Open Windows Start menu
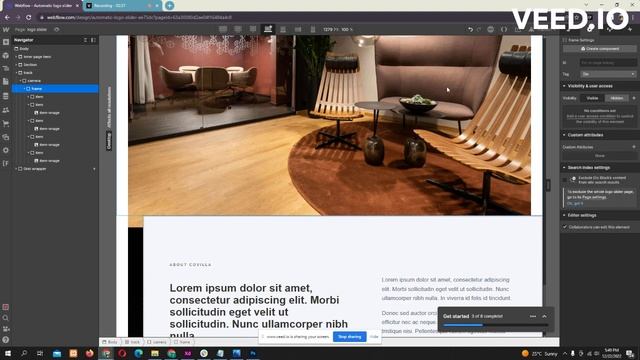The image size is (640, 360). coord(7,353)
